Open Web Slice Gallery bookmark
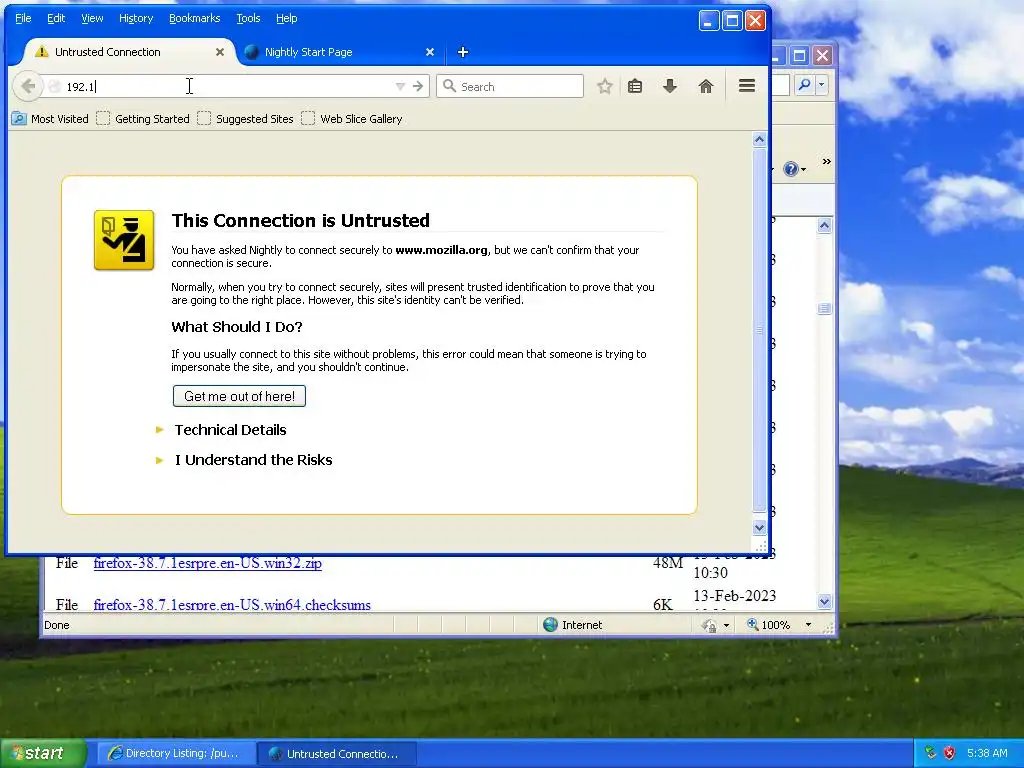 tap(351, 119)
